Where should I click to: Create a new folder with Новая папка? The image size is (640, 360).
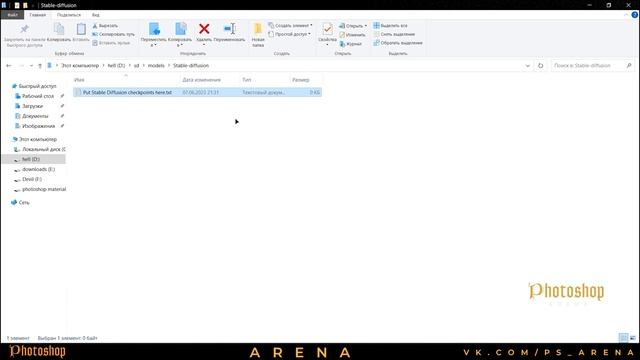tap(258, 35)
